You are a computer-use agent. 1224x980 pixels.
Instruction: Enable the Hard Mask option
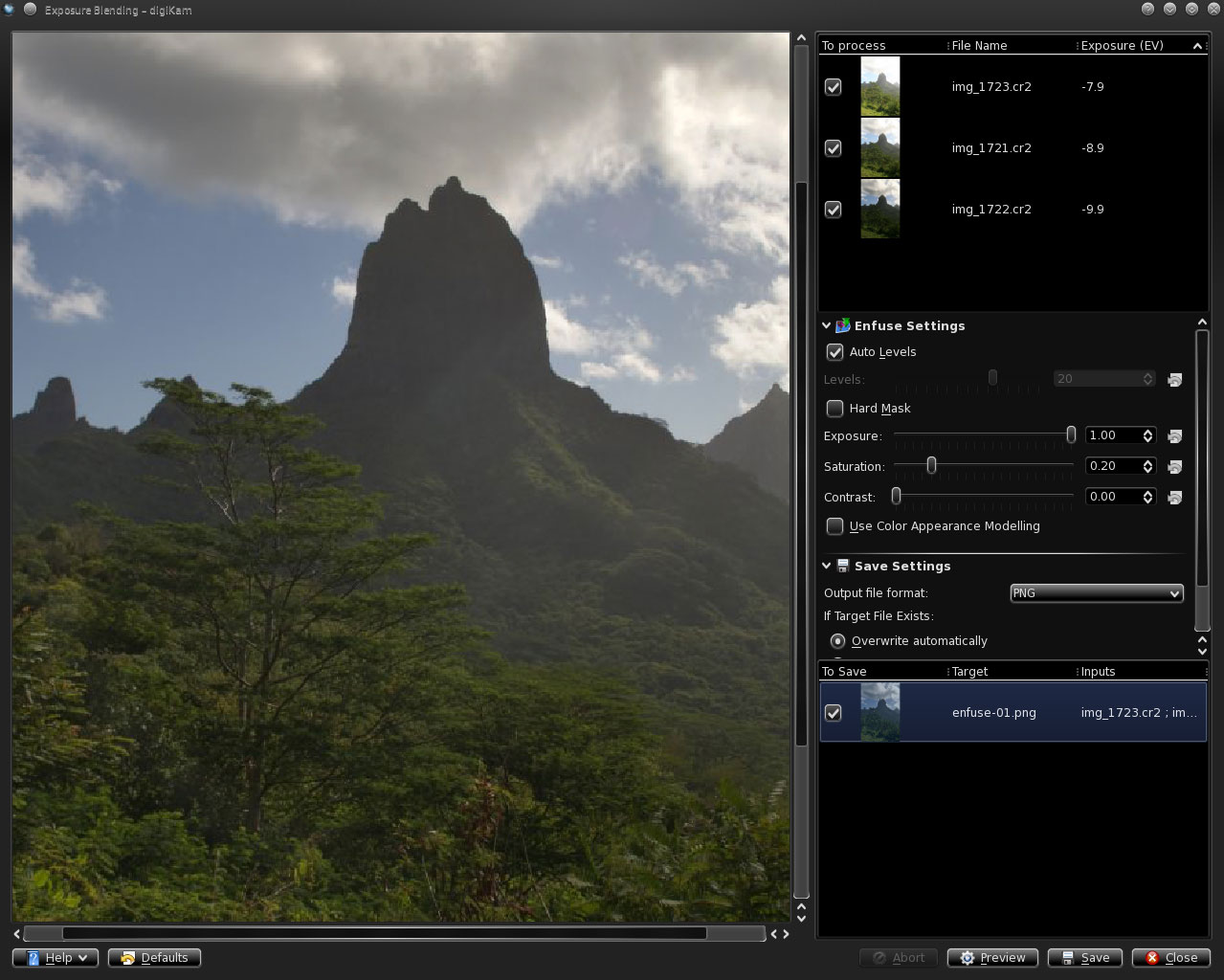tap(835, 409)
